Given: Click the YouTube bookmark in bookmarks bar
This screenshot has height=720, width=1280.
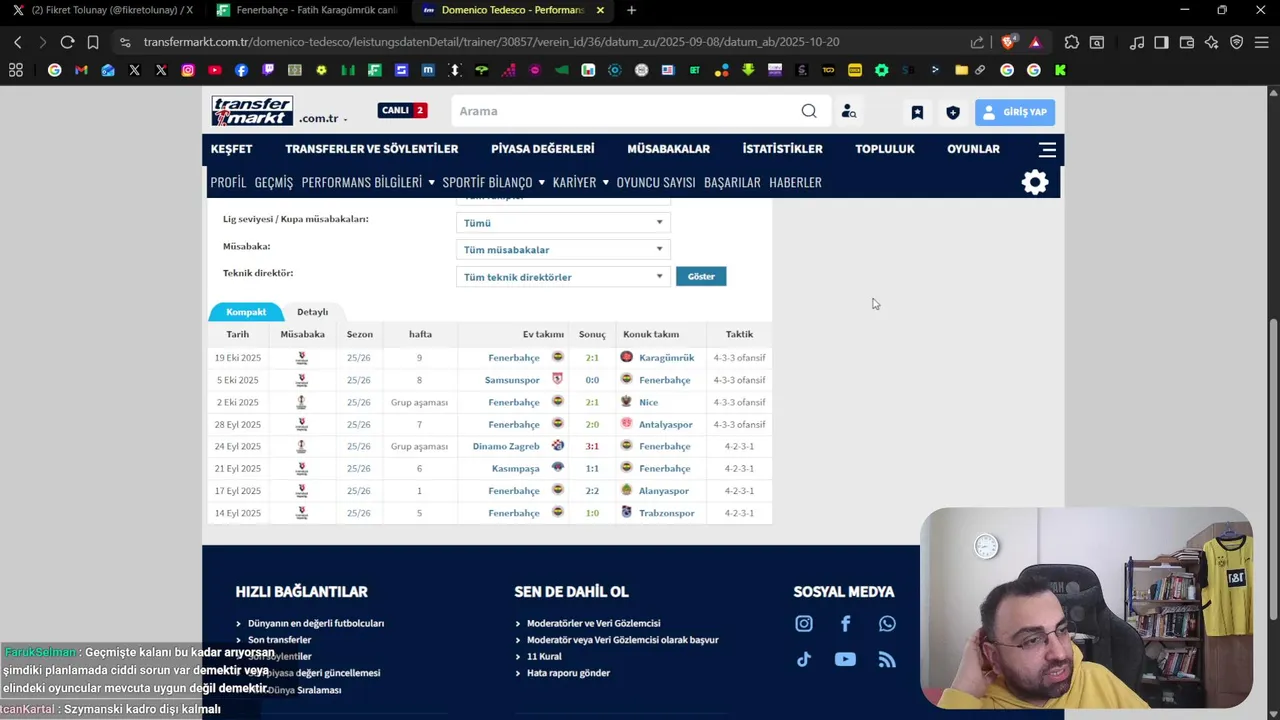Looking at the screenshot, I should (215, 70).
